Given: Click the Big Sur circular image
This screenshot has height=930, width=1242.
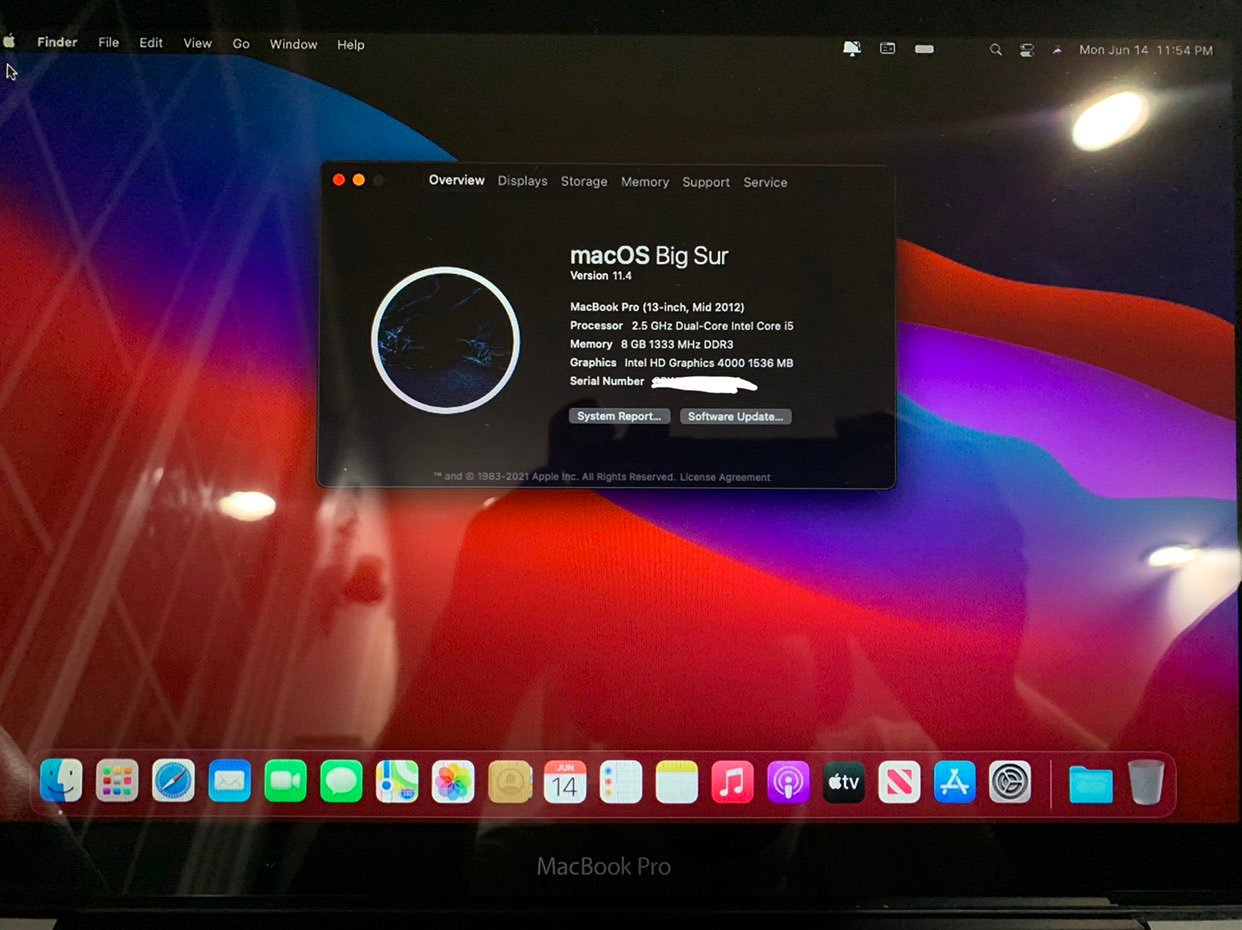Looking at the screenshot, I should (445, 340).
